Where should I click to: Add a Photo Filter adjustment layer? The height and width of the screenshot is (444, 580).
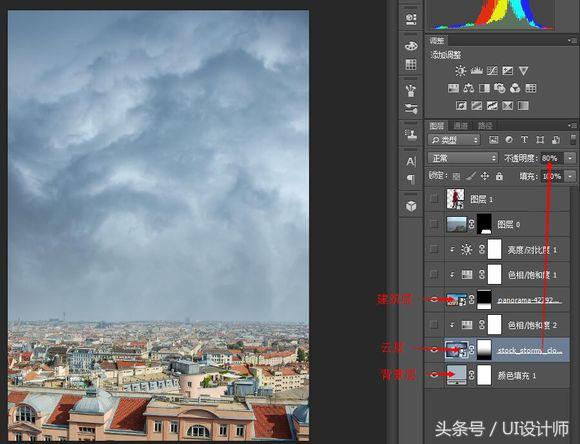(500, 88)
